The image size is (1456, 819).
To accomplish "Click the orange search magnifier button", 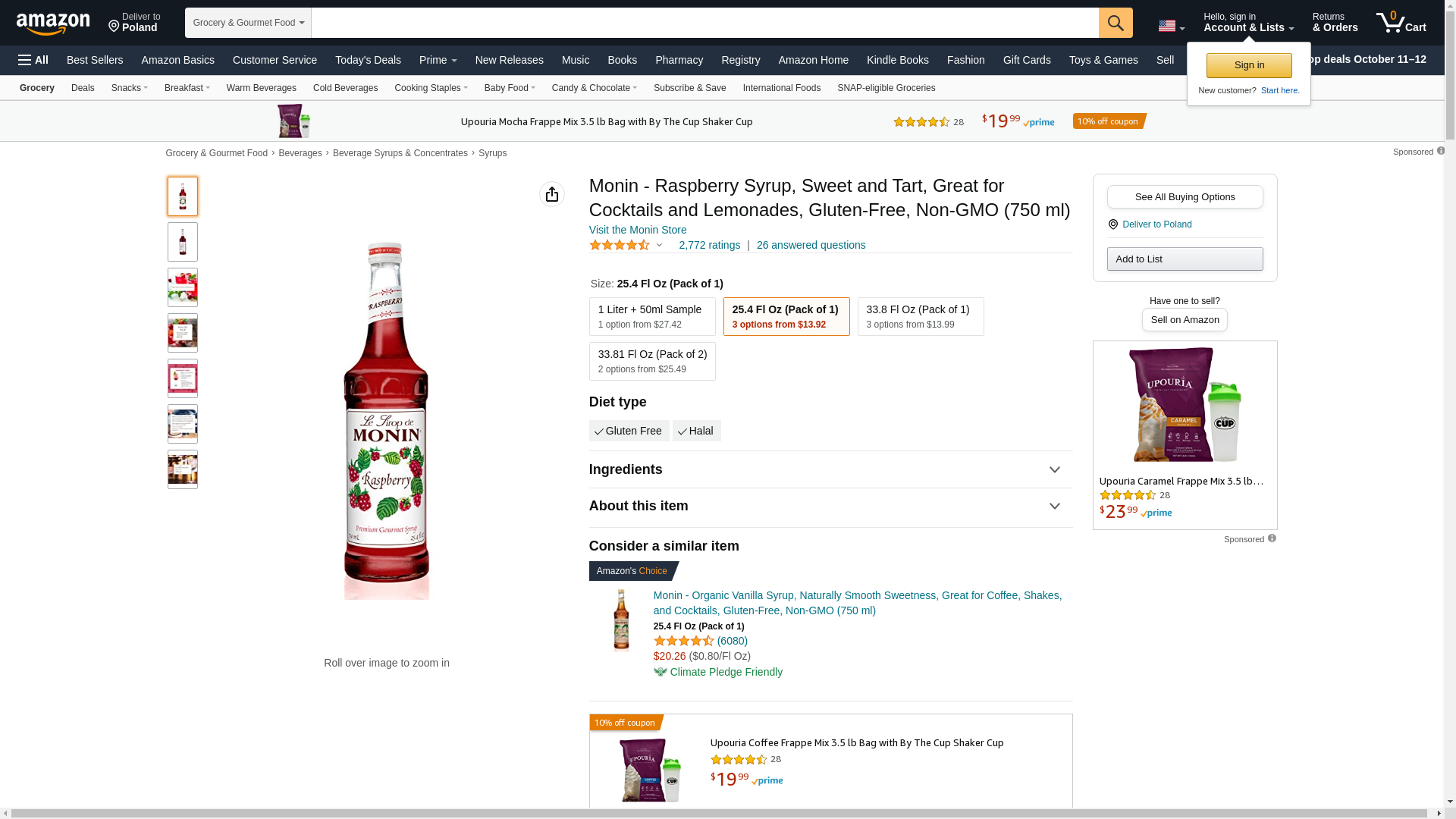I will 1115,23.
